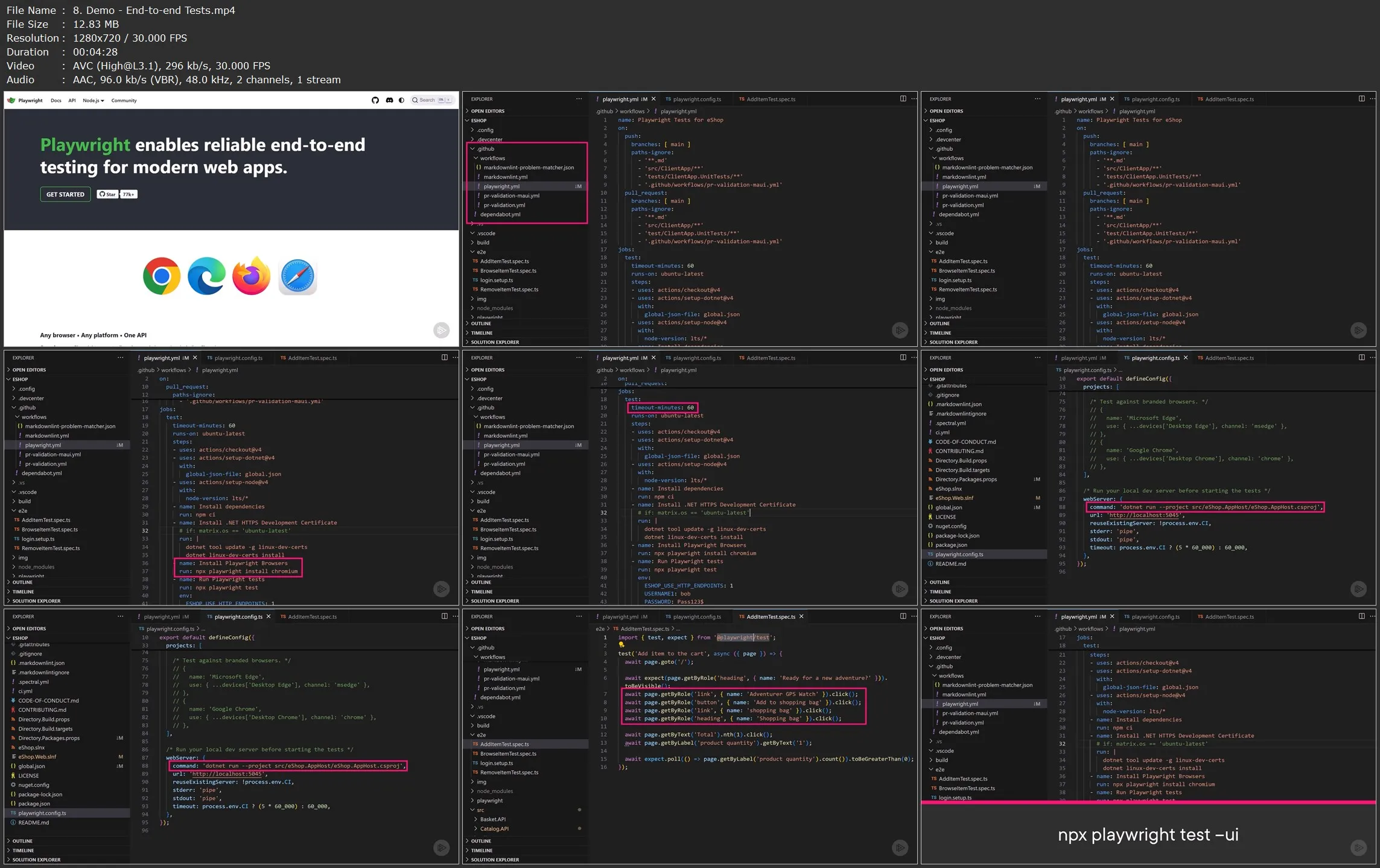This screenshot has width=1380, height=868.
Task: Click the Firefox browser logo
Action: (251, 276)
